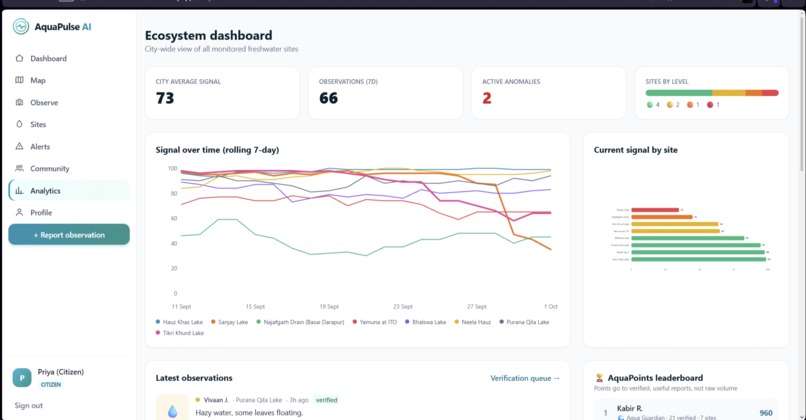This screenshot has width=806, height=420.
Task: Click the yellow level dot showing 2
Action: point(670,104)
